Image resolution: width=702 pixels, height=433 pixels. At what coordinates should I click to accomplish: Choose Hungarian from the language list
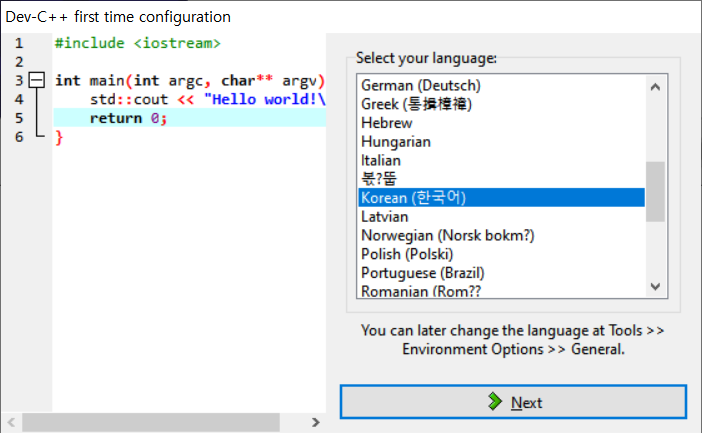click(501, 141)
